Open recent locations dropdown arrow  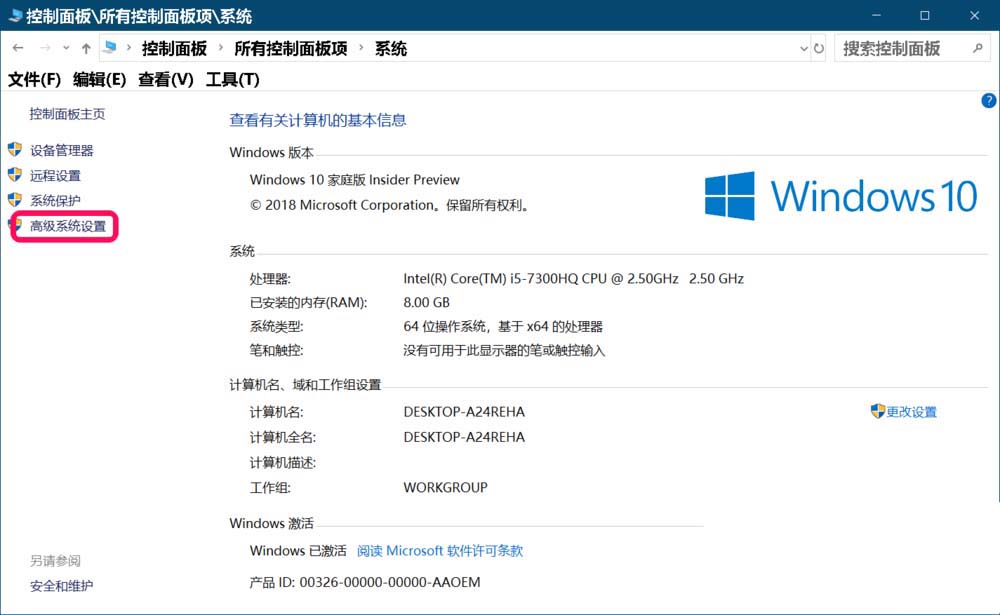point(66,48)
